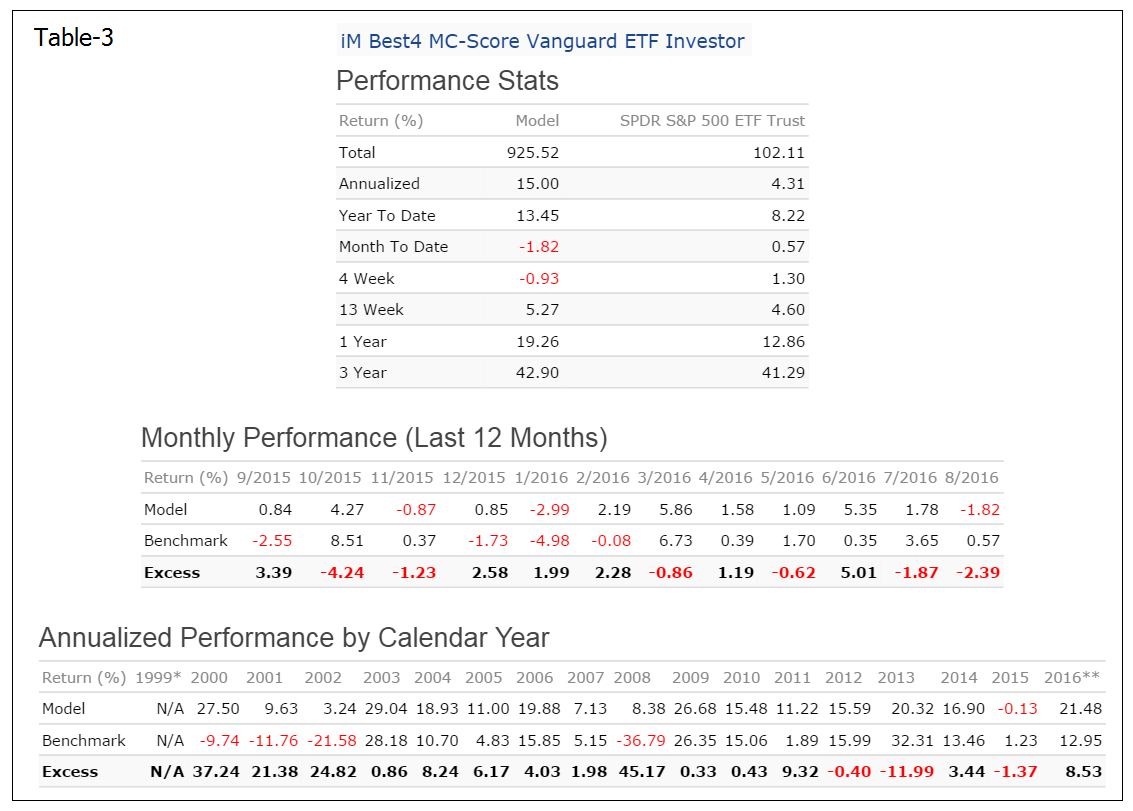This screenshot has height=811, width=1133.
Task: Select the Model value 5.35 for 6/2016
Action: coord(860,510)
